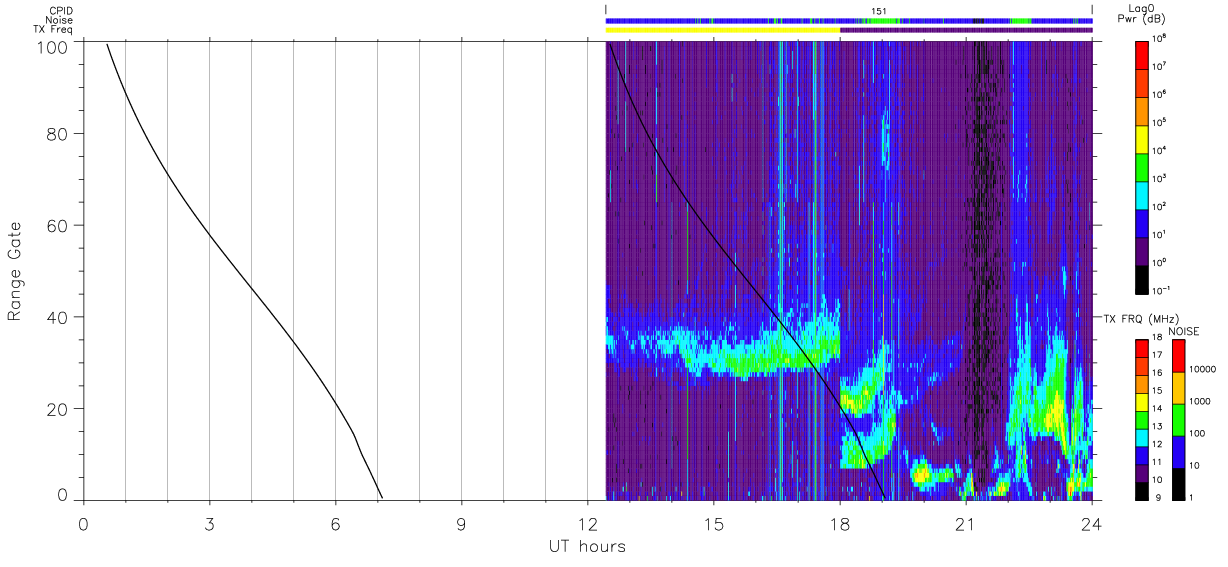Click the 151 CPID value label
This screenshot has width=1228, height=567.
(878, 10)
